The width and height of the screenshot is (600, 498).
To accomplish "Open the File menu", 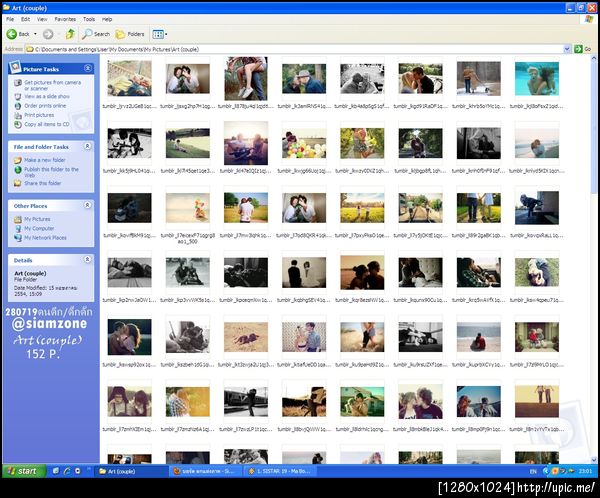I will (x=10, y=19).
